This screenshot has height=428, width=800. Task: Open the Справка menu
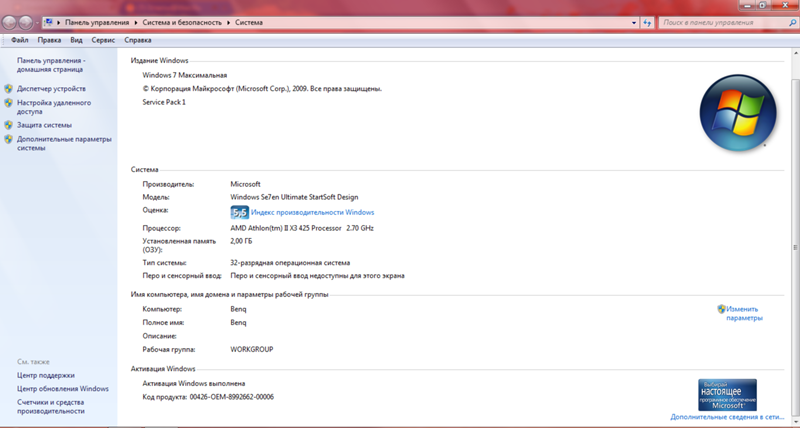[x=138, y=40]
